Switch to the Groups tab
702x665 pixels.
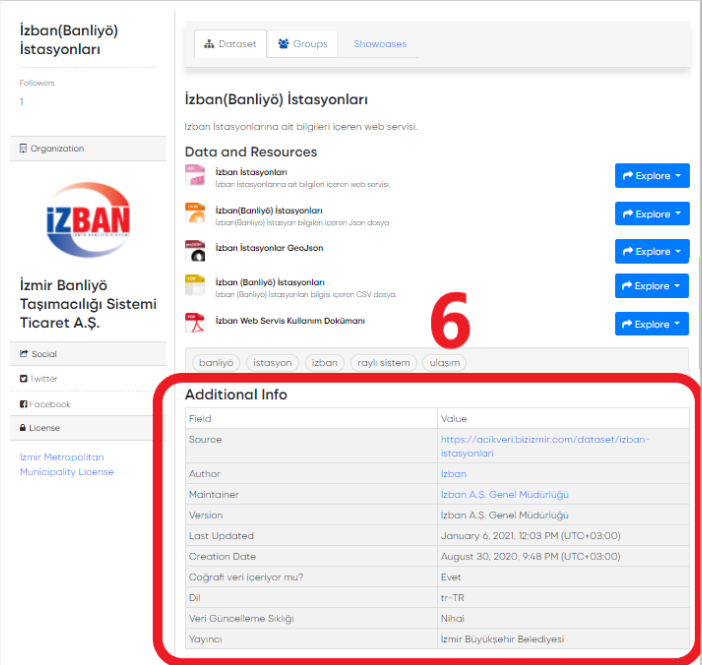(x=302, y=44)
